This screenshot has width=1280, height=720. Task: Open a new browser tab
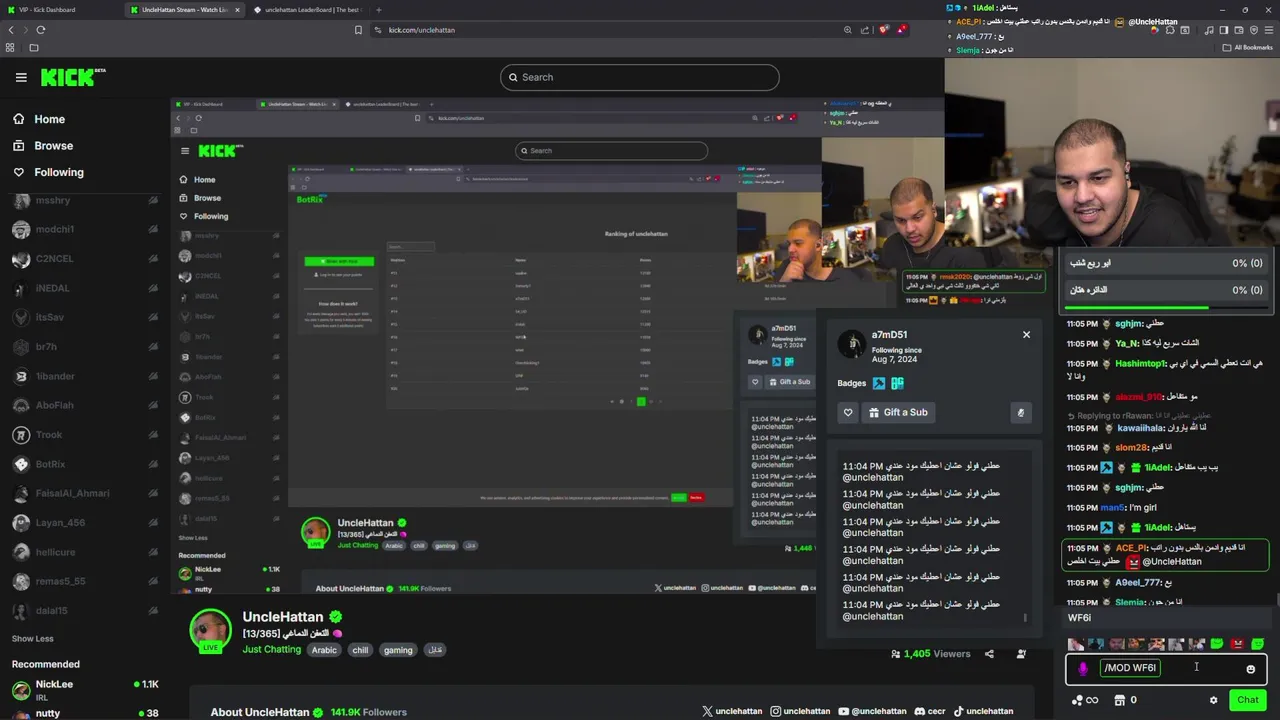coord(378,10)
